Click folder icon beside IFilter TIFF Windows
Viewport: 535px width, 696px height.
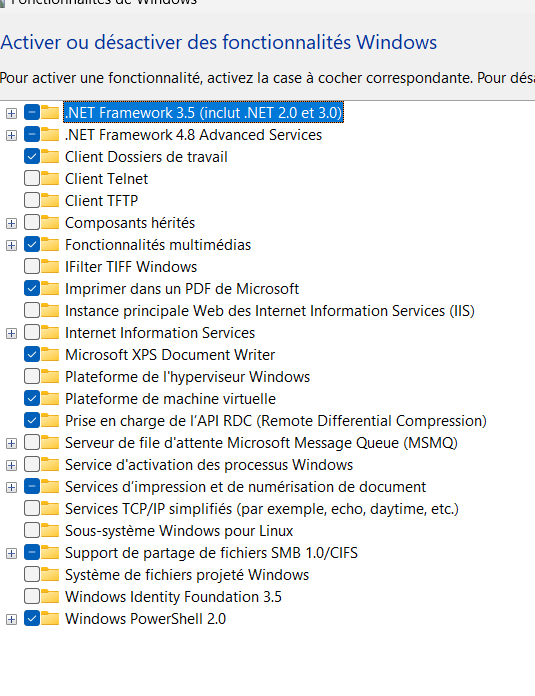pos(50,267)
